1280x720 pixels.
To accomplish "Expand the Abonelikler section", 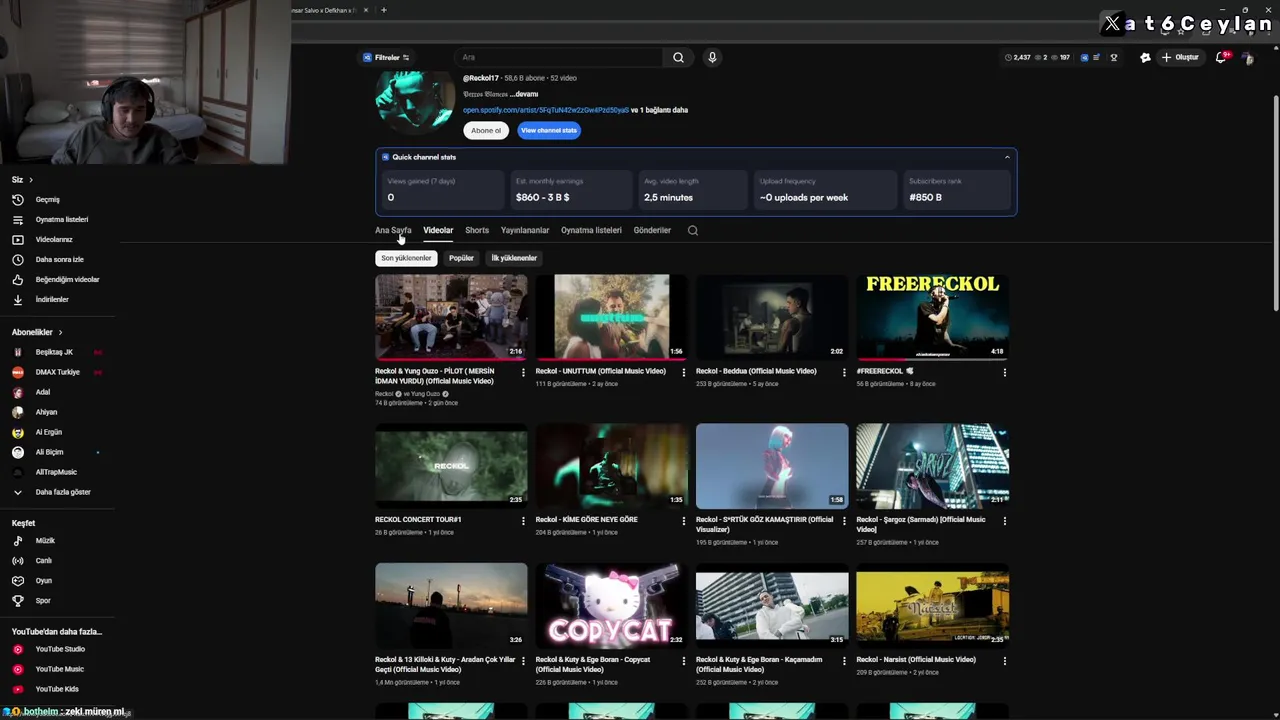I will pos(37,332).
